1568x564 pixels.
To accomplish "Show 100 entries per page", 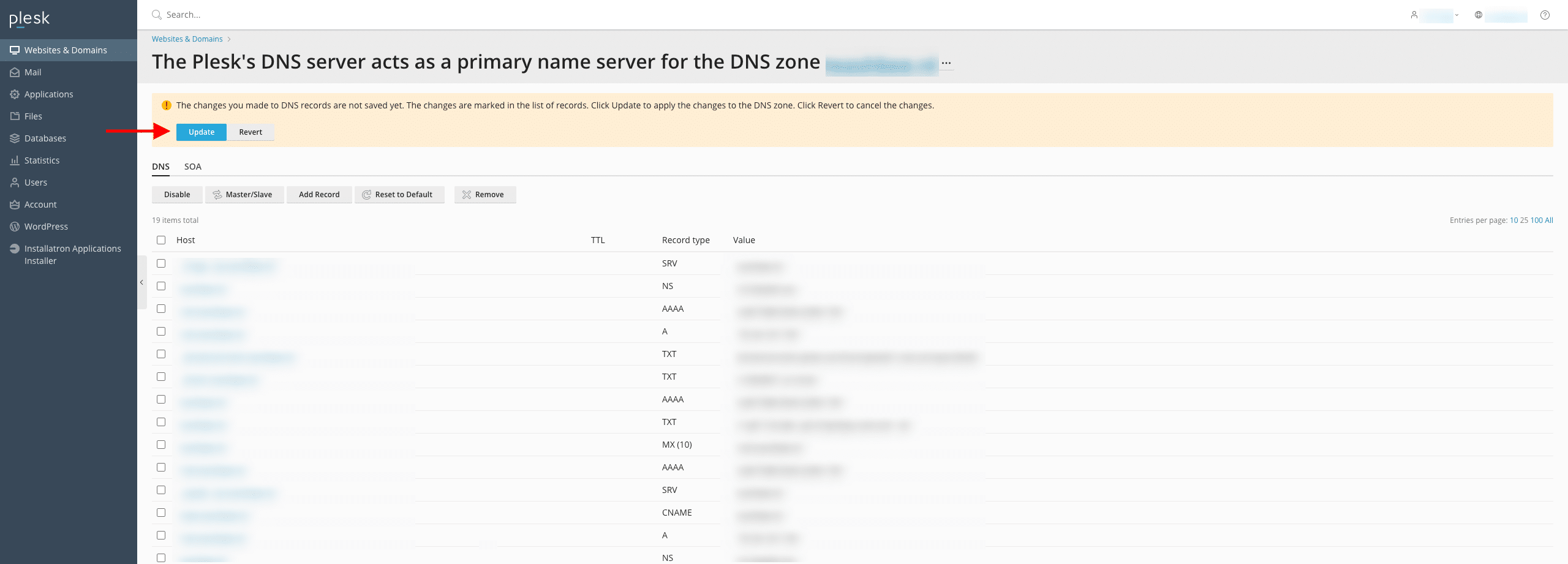I will click(1537, 220).
